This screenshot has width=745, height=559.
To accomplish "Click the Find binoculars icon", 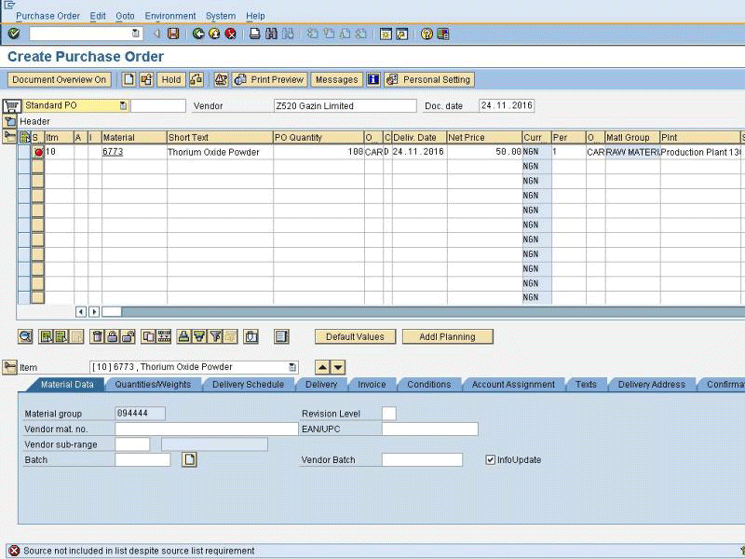I will point(272,34).
